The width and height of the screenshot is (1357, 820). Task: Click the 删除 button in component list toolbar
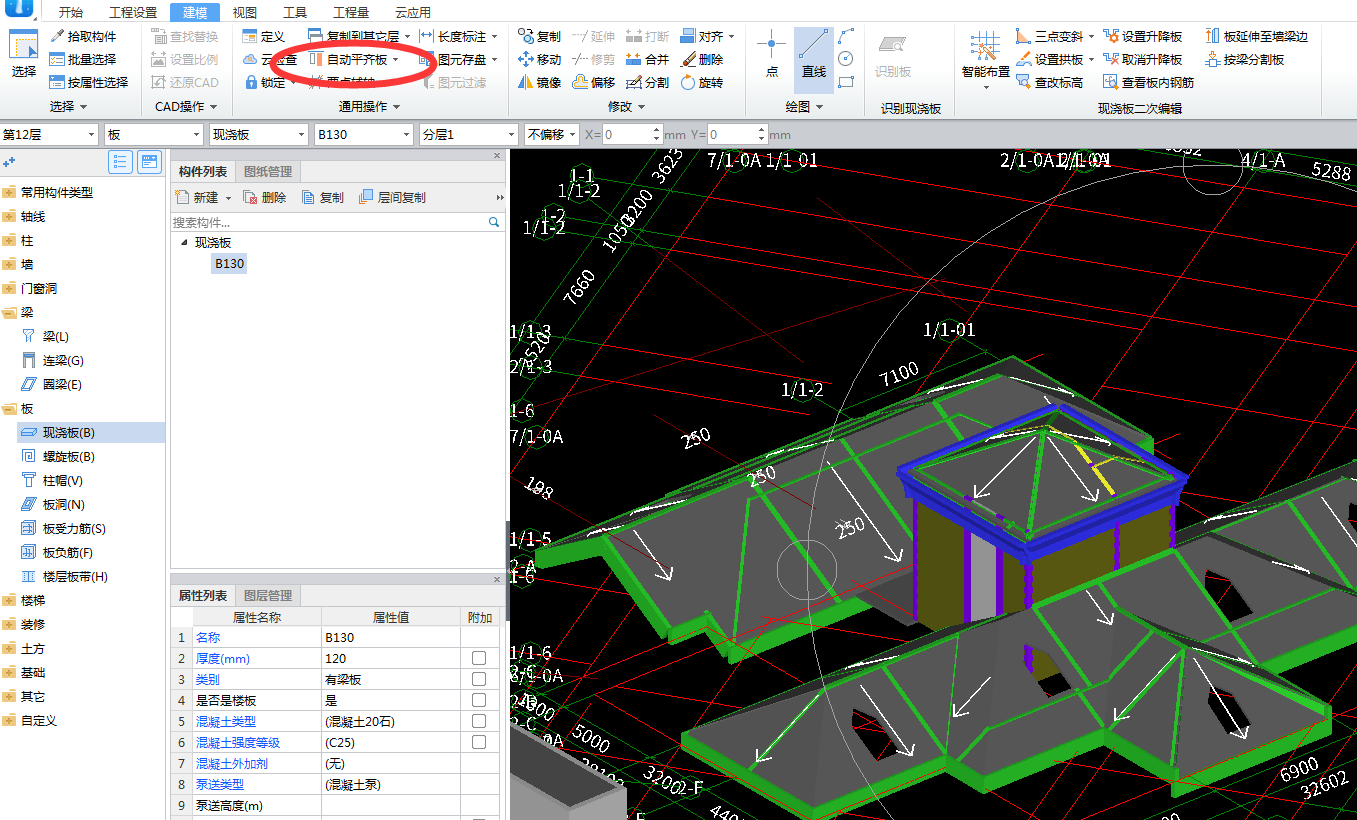265,198
